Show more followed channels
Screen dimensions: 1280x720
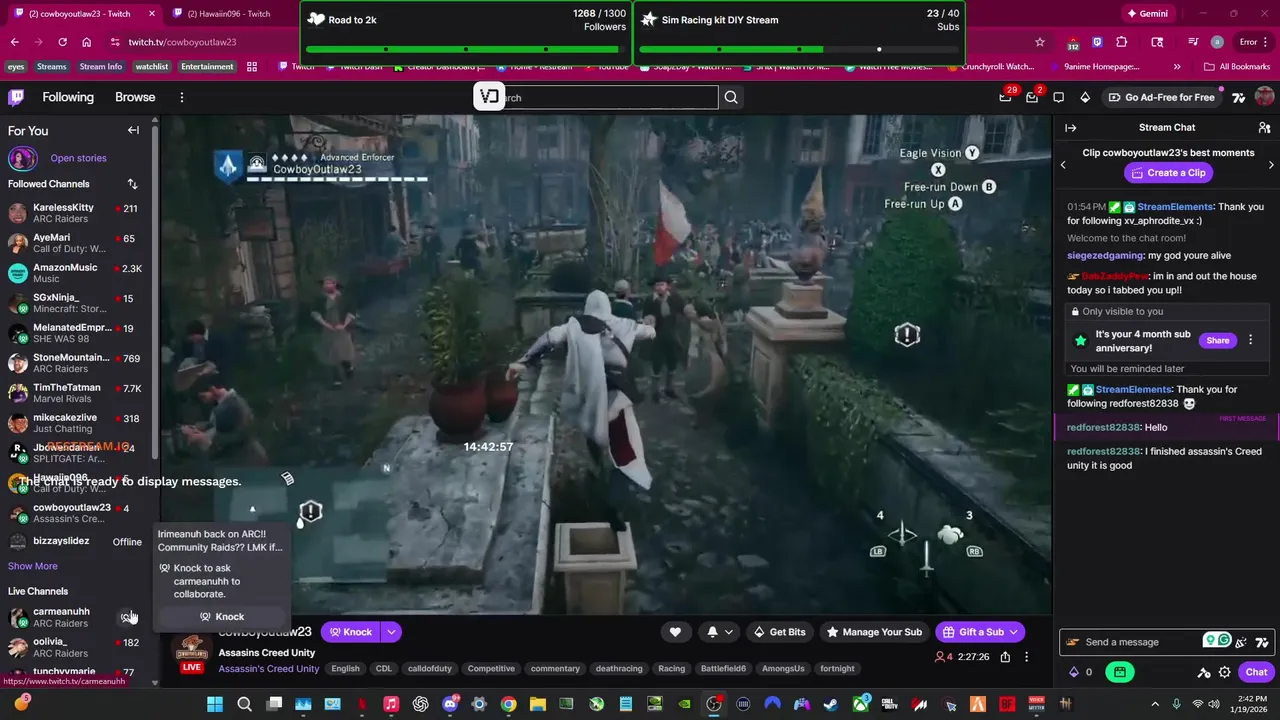click(33, 566)
